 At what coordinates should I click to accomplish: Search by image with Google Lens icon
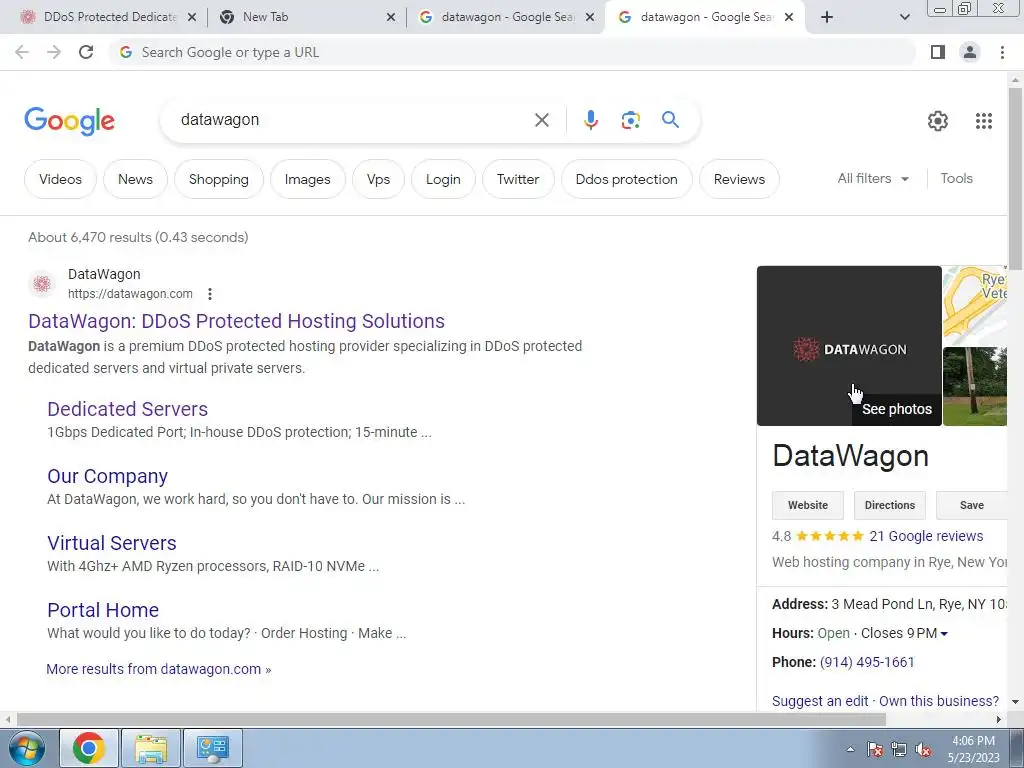point(630,120)
